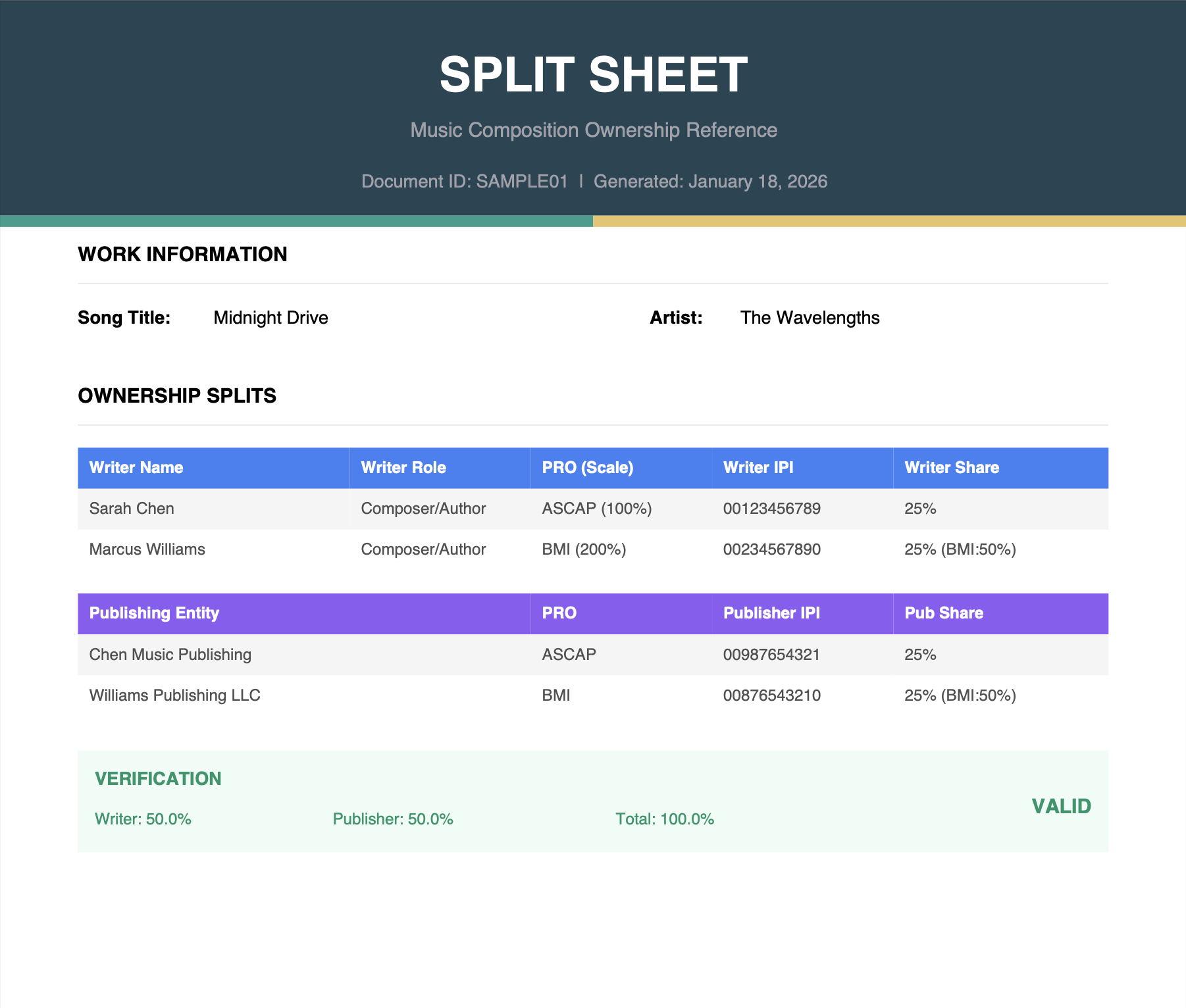The image size is (1186, 1008).
Task: Click publisher IPI number 00876543210
Action: pyautogui.click(x=771, y=695)
